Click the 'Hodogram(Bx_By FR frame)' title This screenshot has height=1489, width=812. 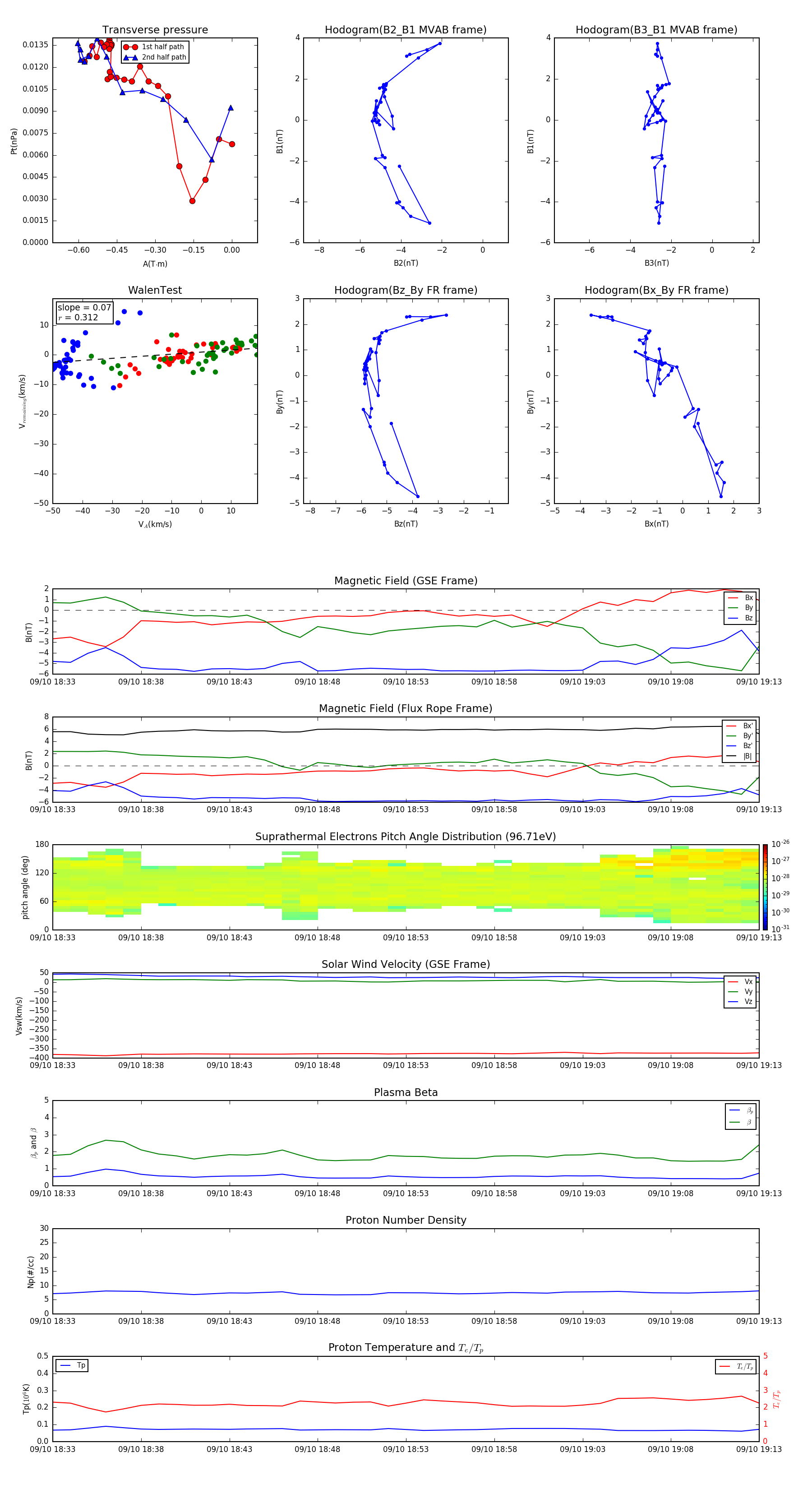point(656,290)
